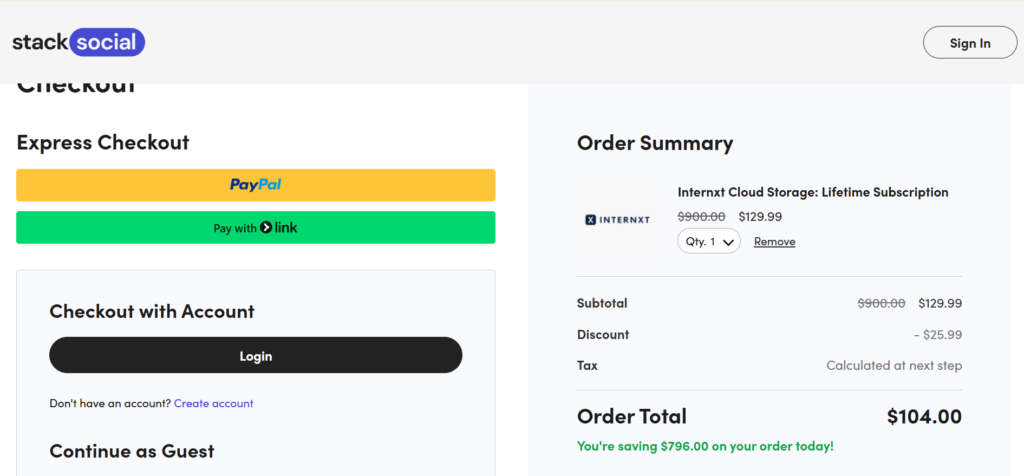
Task: Click the Discount label in the summary
Action: pyautogui.click(x=603, y=335)
